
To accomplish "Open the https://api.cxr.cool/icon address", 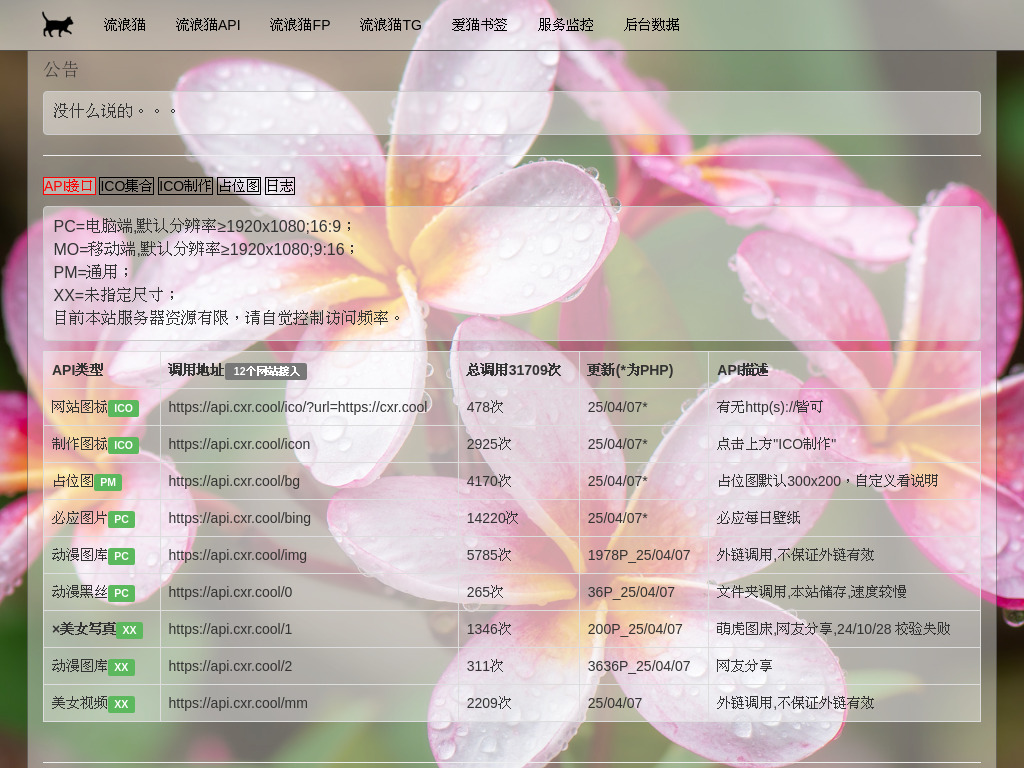I will [x=239, y=444].
